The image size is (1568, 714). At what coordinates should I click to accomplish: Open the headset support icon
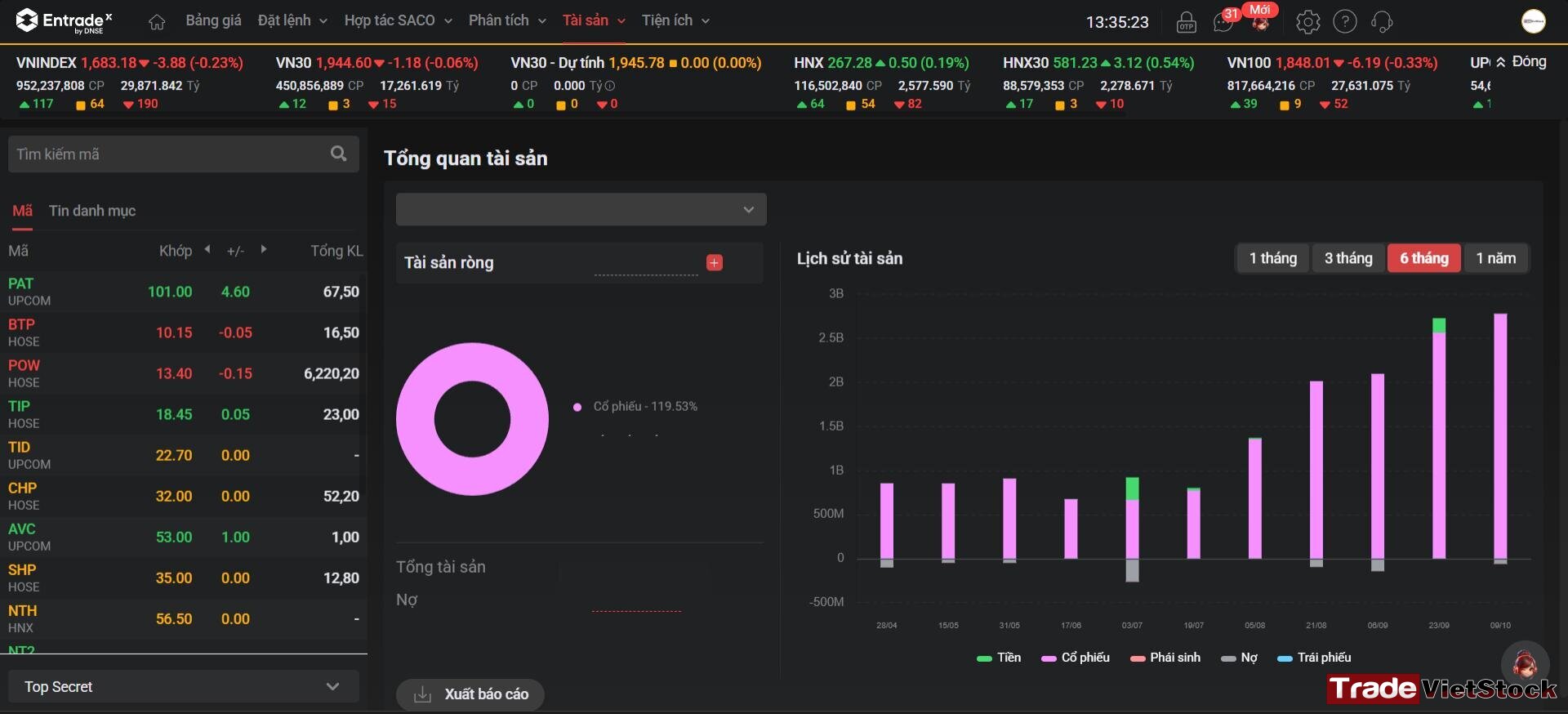click(x=1382, y=22)
